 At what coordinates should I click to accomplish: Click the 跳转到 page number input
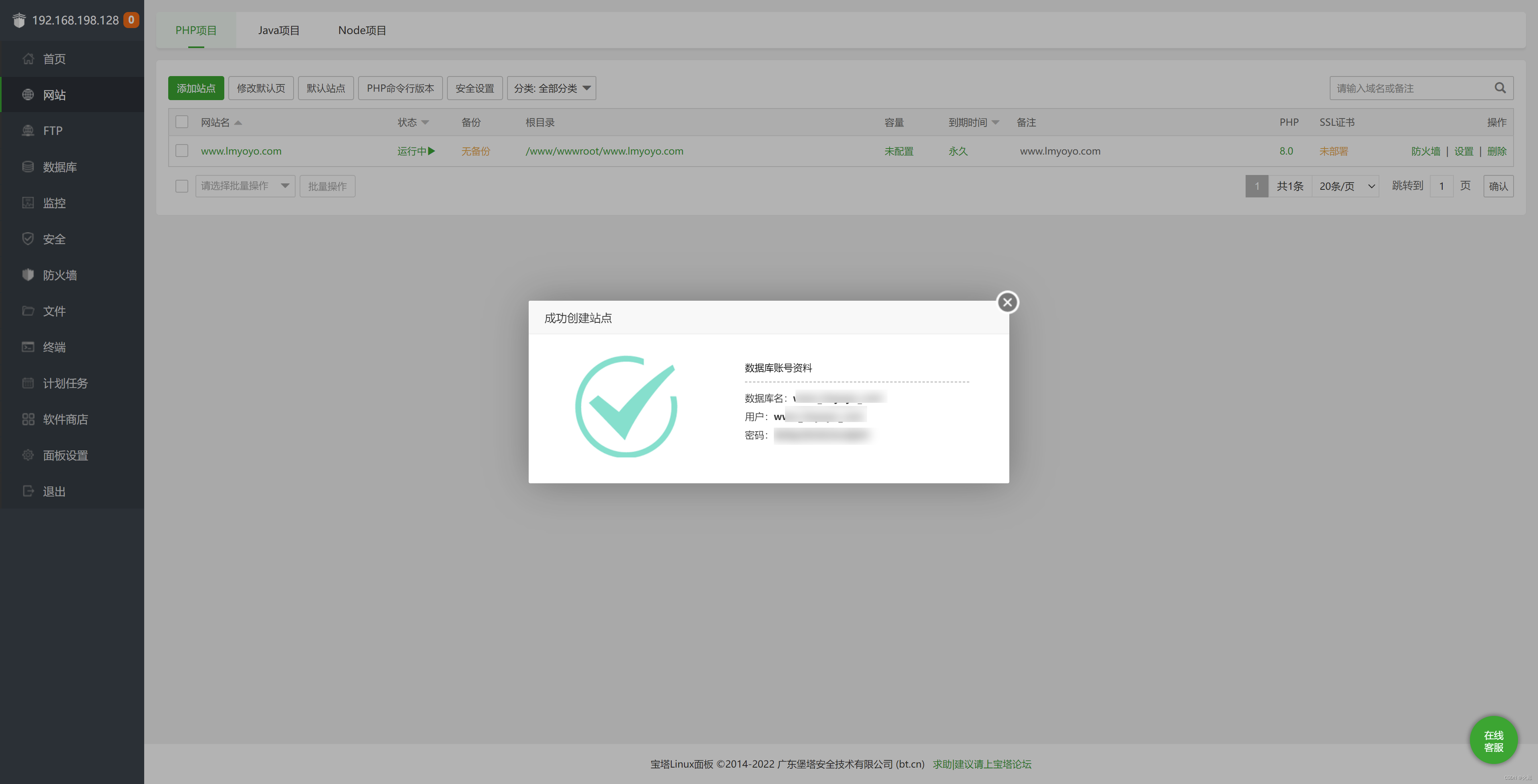pos(1441,186)
